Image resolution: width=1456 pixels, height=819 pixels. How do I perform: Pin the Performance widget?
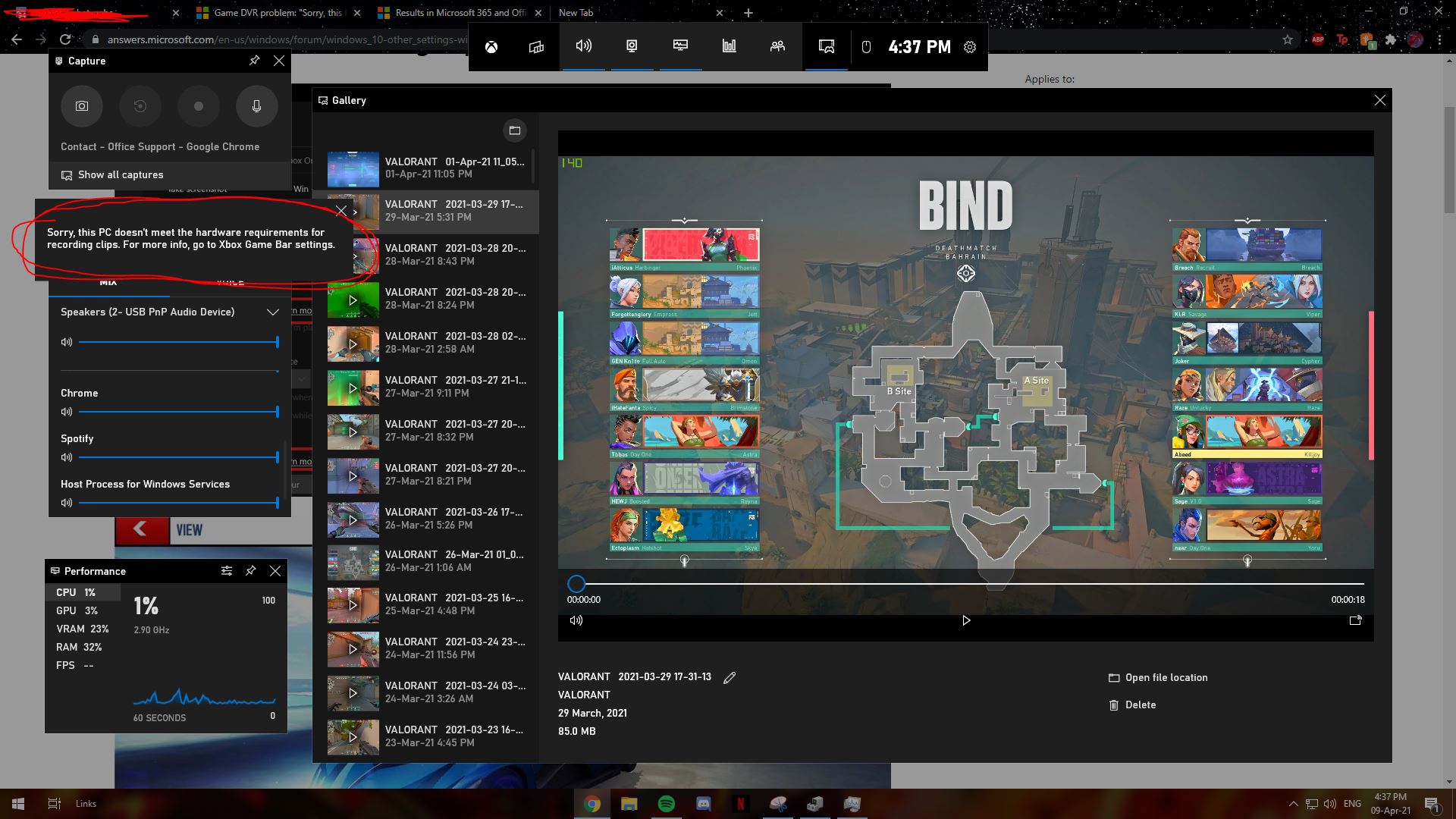tap(250, 571)
